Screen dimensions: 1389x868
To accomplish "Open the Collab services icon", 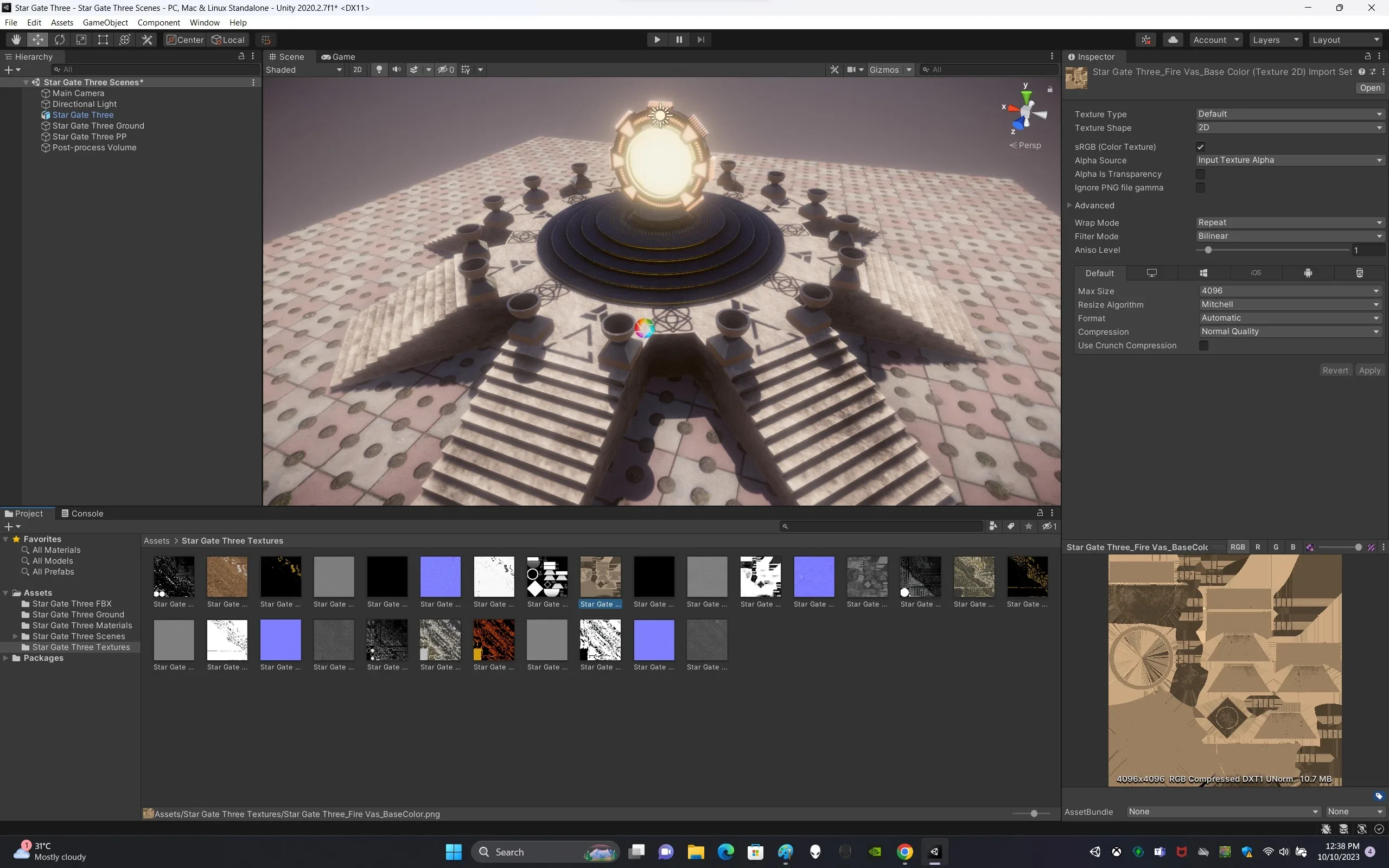I will [1146, 40].
